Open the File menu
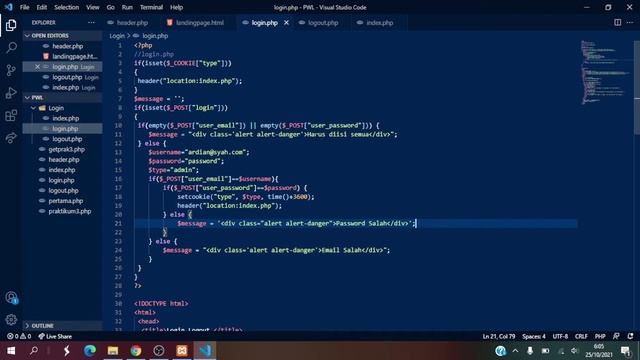This screenshot has width=640, height=360. (24, 7)
